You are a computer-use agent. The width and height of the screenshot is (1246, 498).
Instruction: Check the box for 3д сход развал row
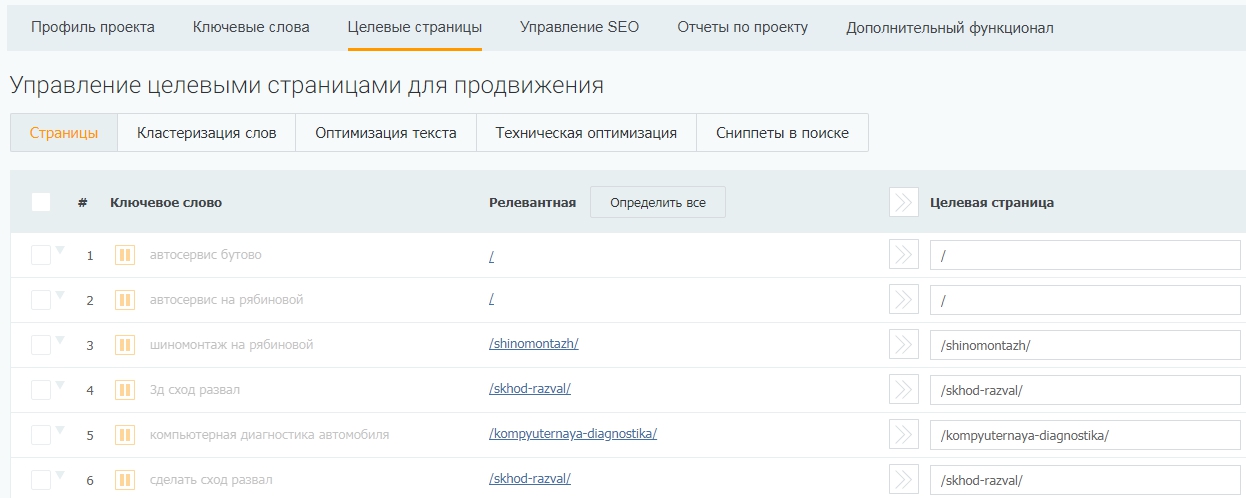pyautogui.click(x=41, y=390)
